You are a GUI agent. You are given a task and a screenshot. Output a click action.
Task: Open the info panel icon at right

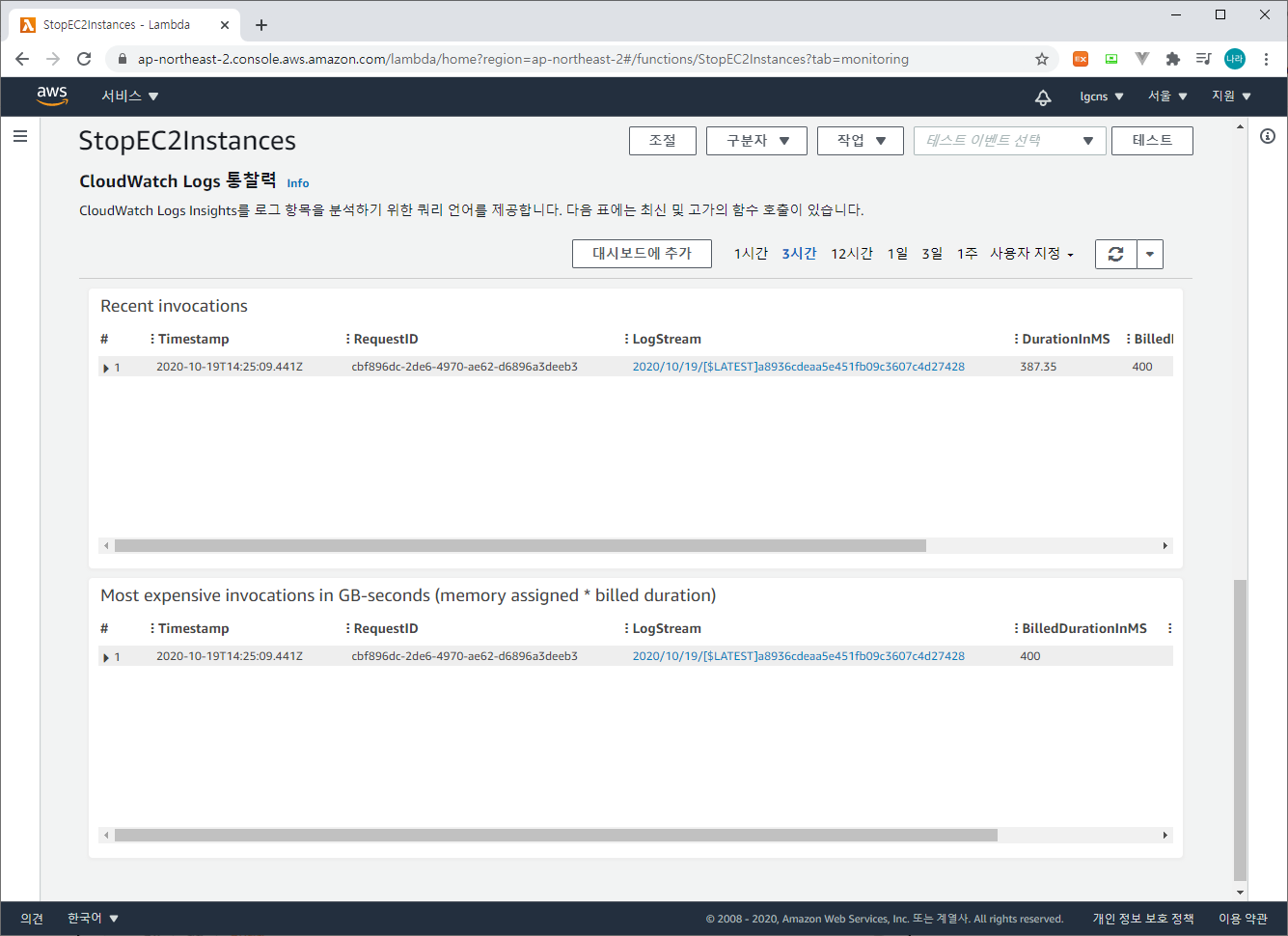pos(1268,136)
